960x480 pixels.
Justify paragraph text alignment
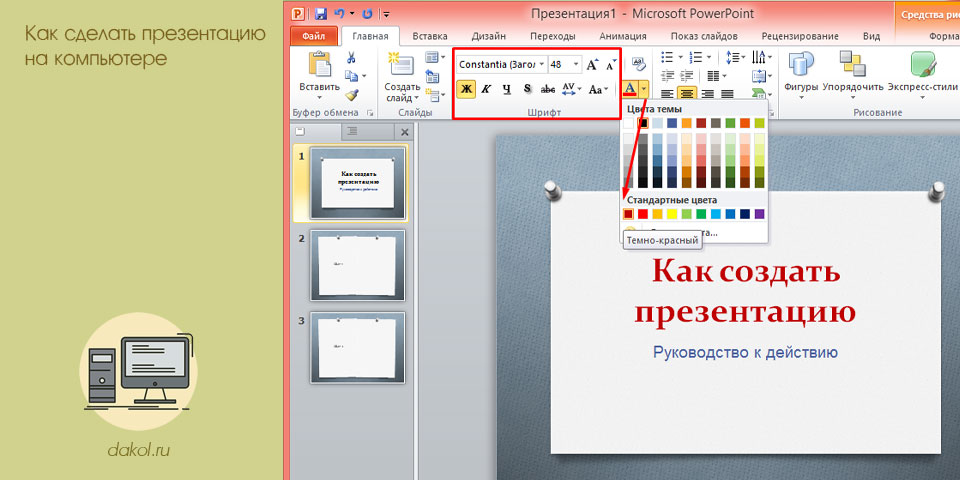coord(727,94)
